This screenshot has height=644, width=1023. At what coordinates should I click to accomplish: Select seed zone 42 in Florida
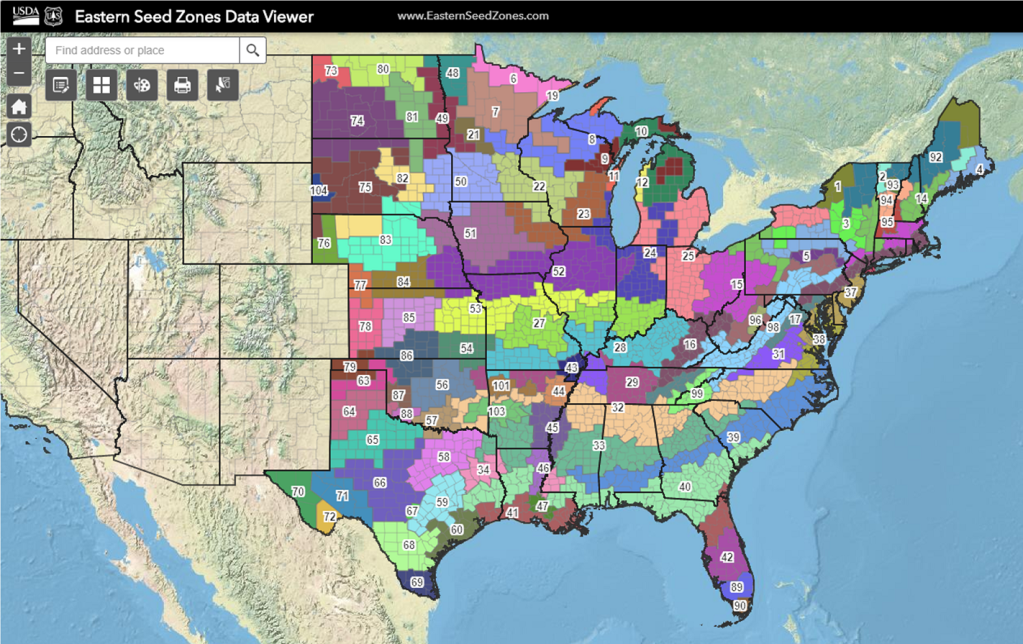point(727,557)
